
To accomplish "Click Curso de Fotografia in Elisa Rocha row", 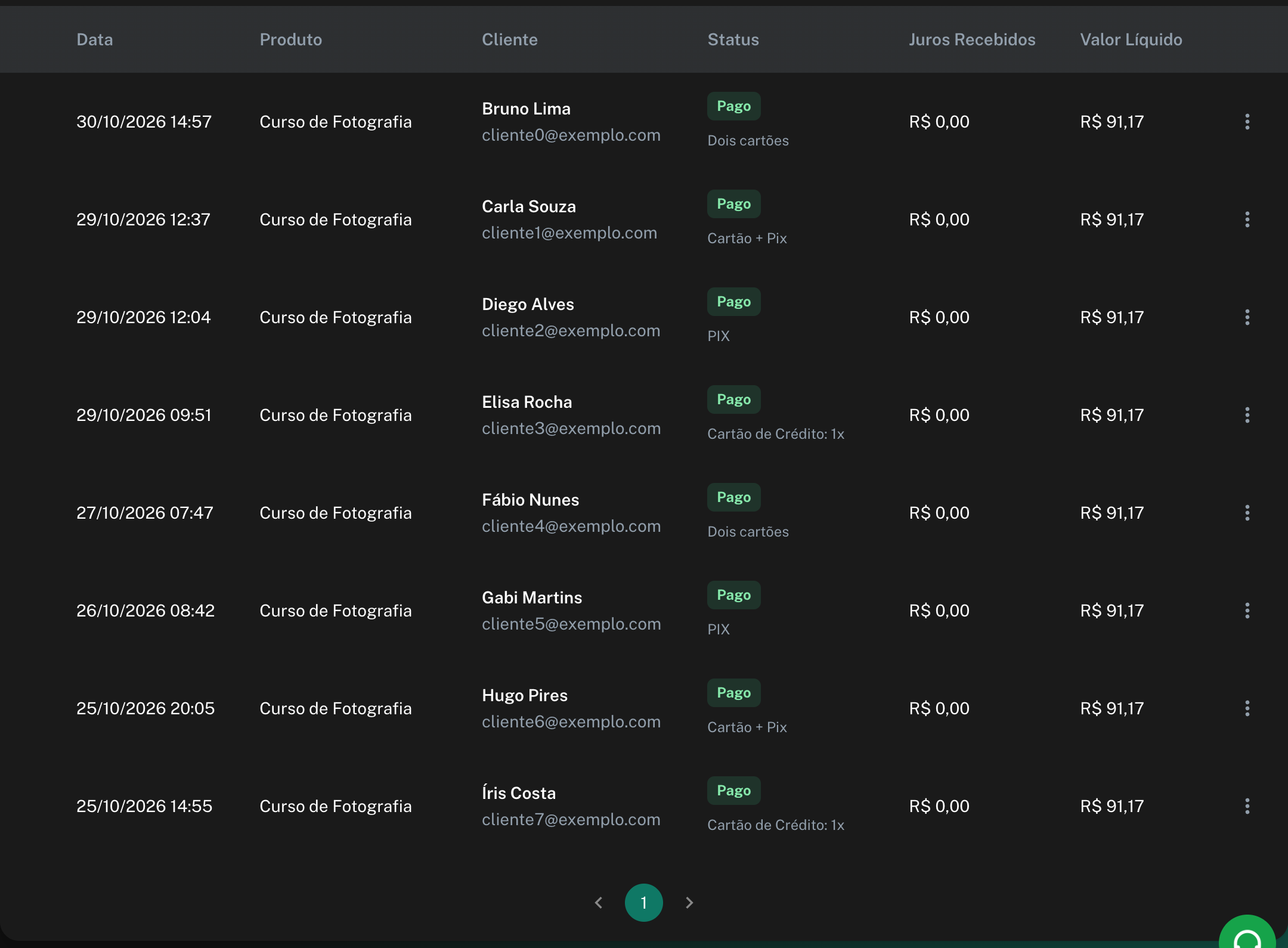I will point(336,415).
